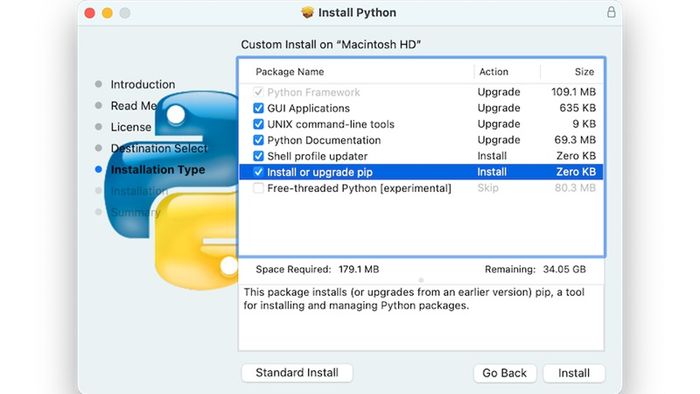Select the Shell profile updater row label
Image resolution: width=700 pixels, height=394 pixels.
317,156
